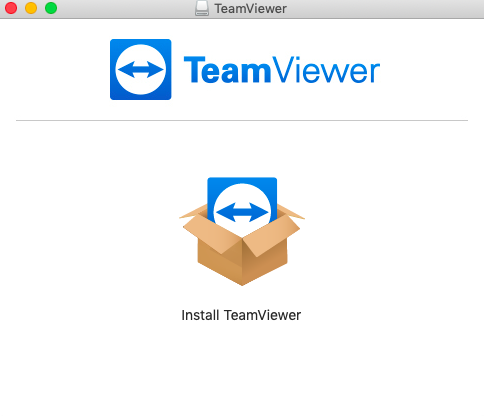Close the TeamViewer installer window
Image resolution: width=484 pixels, height=416 pixels.
pos(11,8)
